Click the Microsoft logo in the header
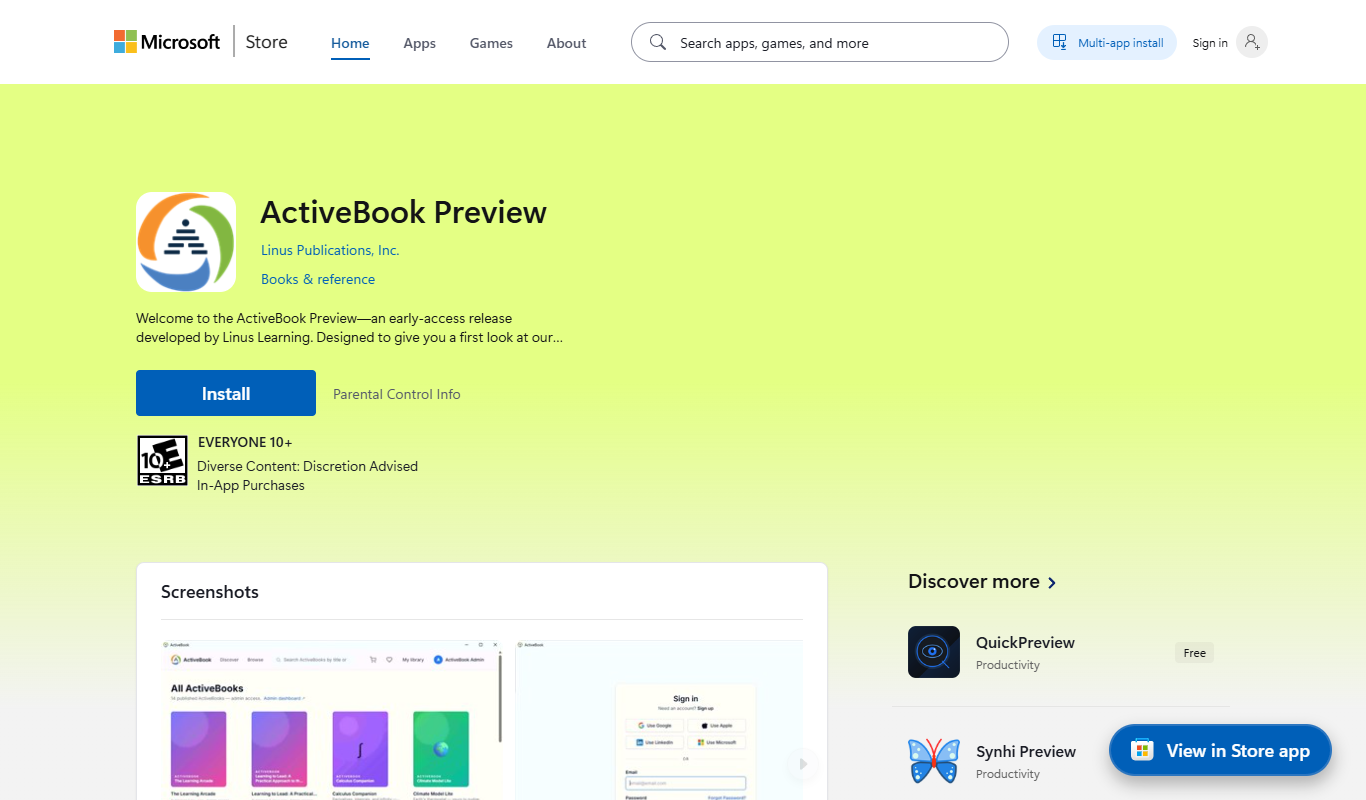1366x800 pixels. [167, 42]
